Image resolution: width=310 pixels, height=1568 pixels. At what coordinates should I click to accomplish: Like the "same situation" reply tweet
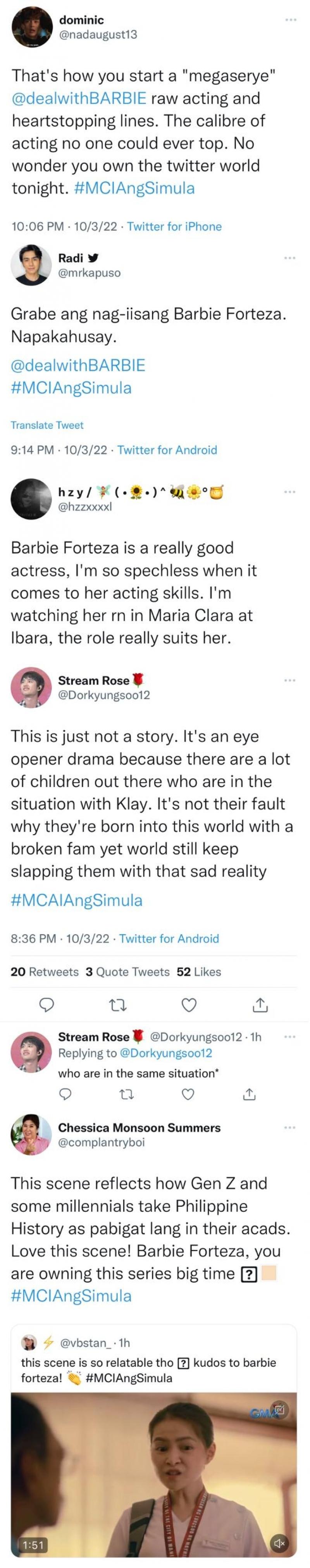[188, 1094]
